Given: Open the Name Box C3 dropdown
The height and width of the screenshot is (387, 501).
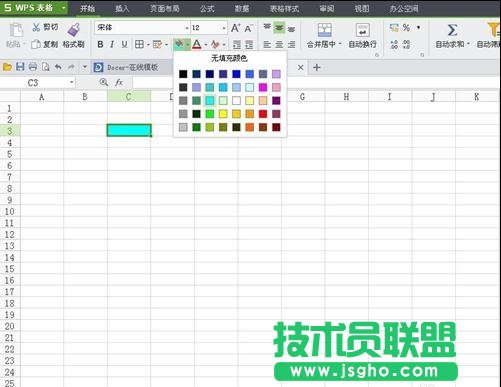Looking at the screenshot, I should click(71, 82).
